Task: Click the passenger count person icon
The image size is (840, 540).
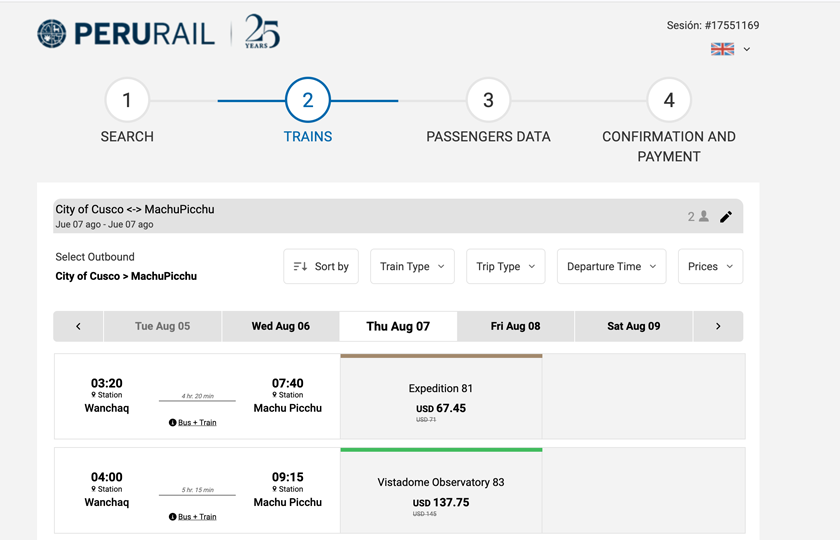Action: tap(704, 217)
